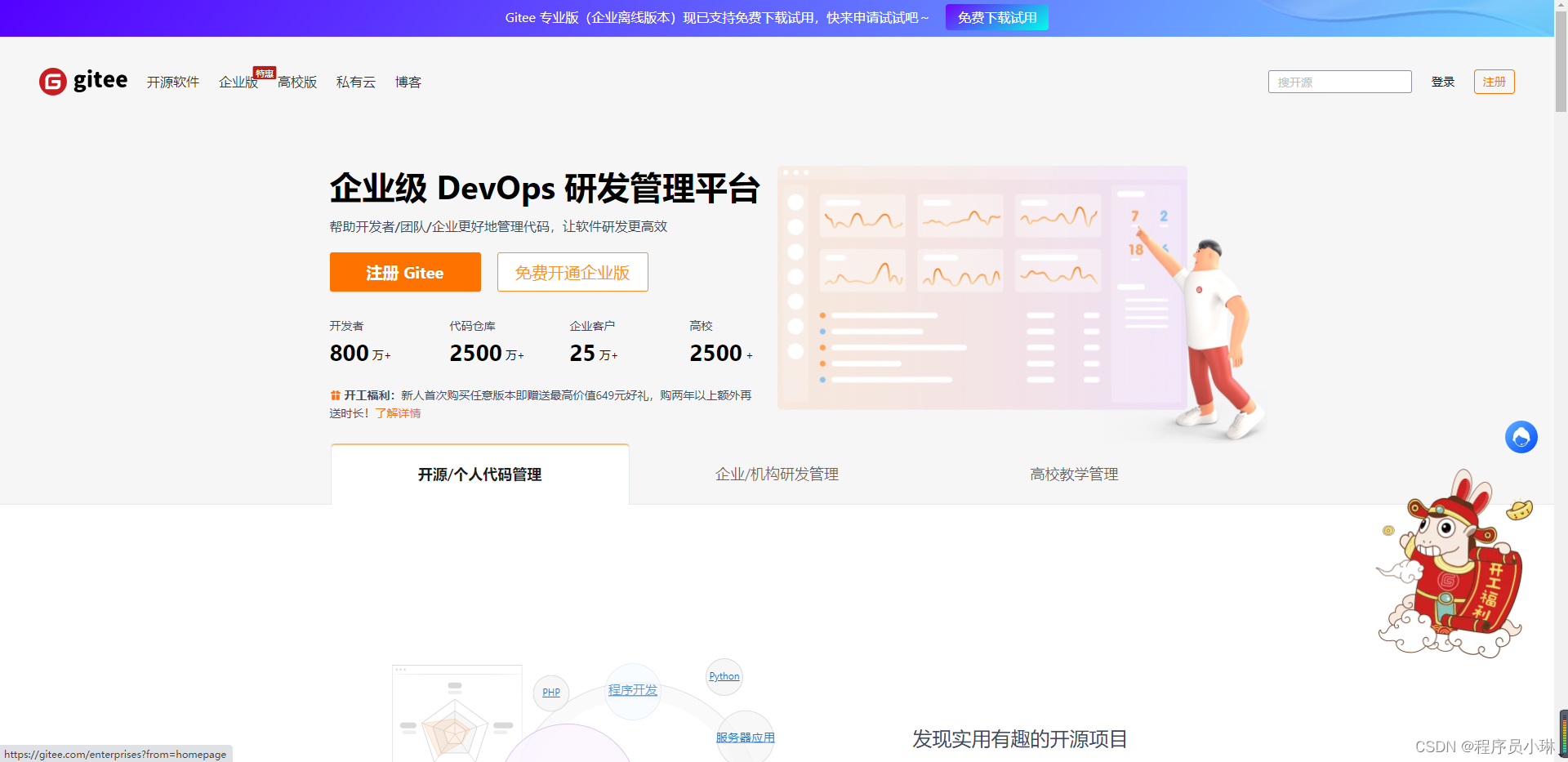Image resolution: width=1568 pixels, height=762 pixels.
Task: Open the blue floating chat assistant icon
Action: click(1521, 437)
